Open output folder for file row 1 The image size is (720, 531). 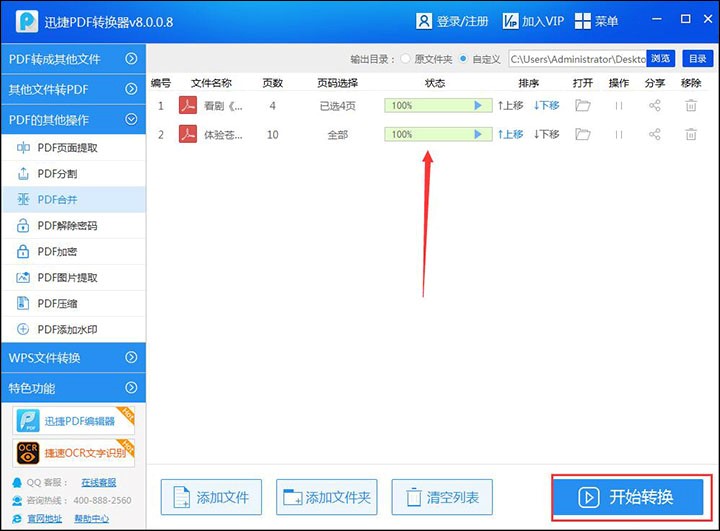[583, 105]
